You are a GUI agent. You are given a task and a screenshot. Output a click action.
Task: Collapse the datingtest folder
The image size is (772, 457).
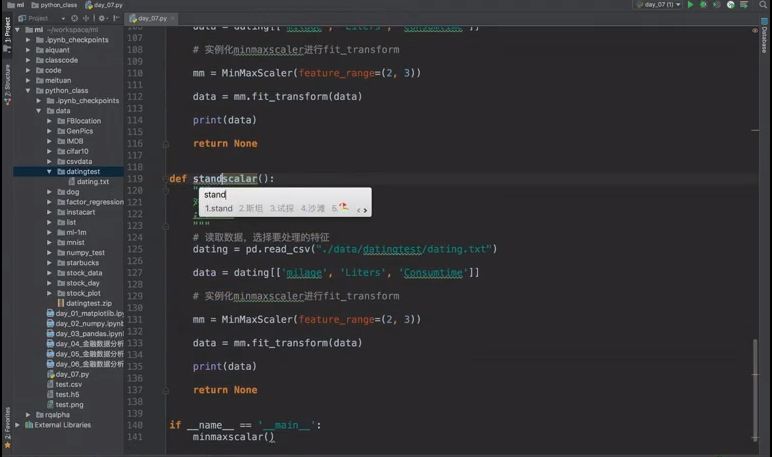[49, 171]
